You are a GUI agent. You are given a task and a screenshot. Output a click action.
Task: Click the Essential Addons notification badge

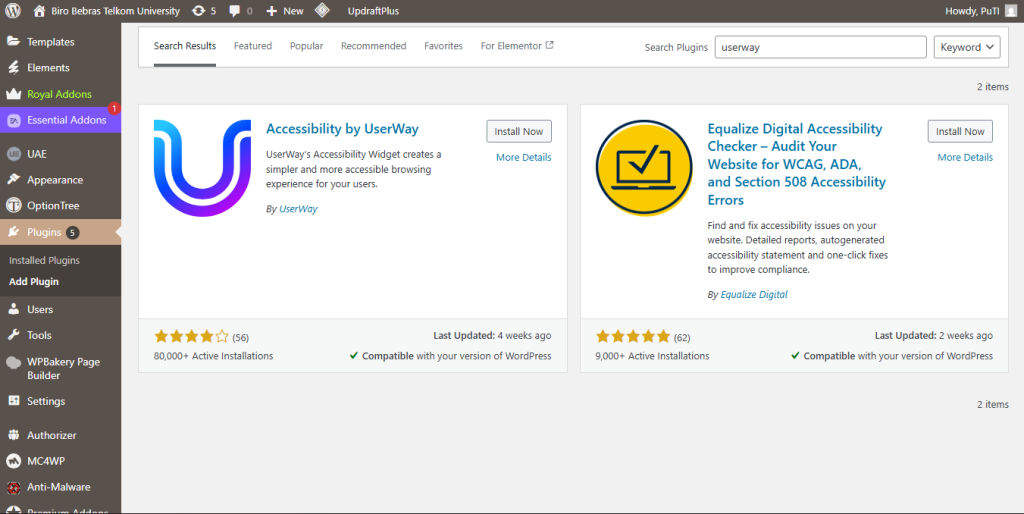pyautogui.click(x=114, y=108)
